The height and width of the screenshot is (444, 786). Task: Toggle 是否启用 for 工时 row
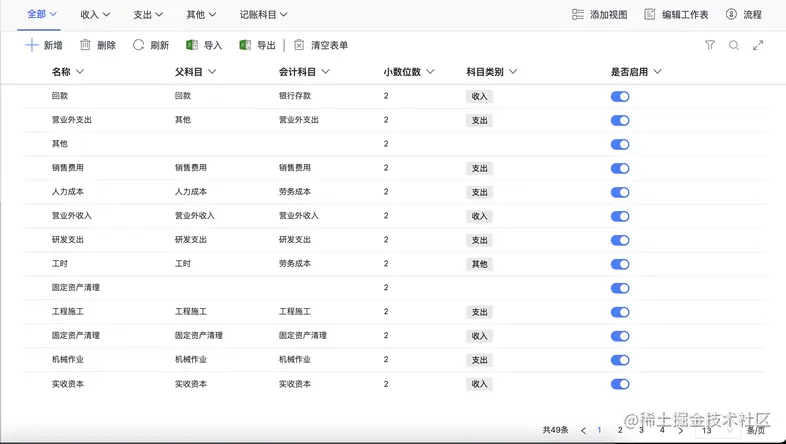620,264
